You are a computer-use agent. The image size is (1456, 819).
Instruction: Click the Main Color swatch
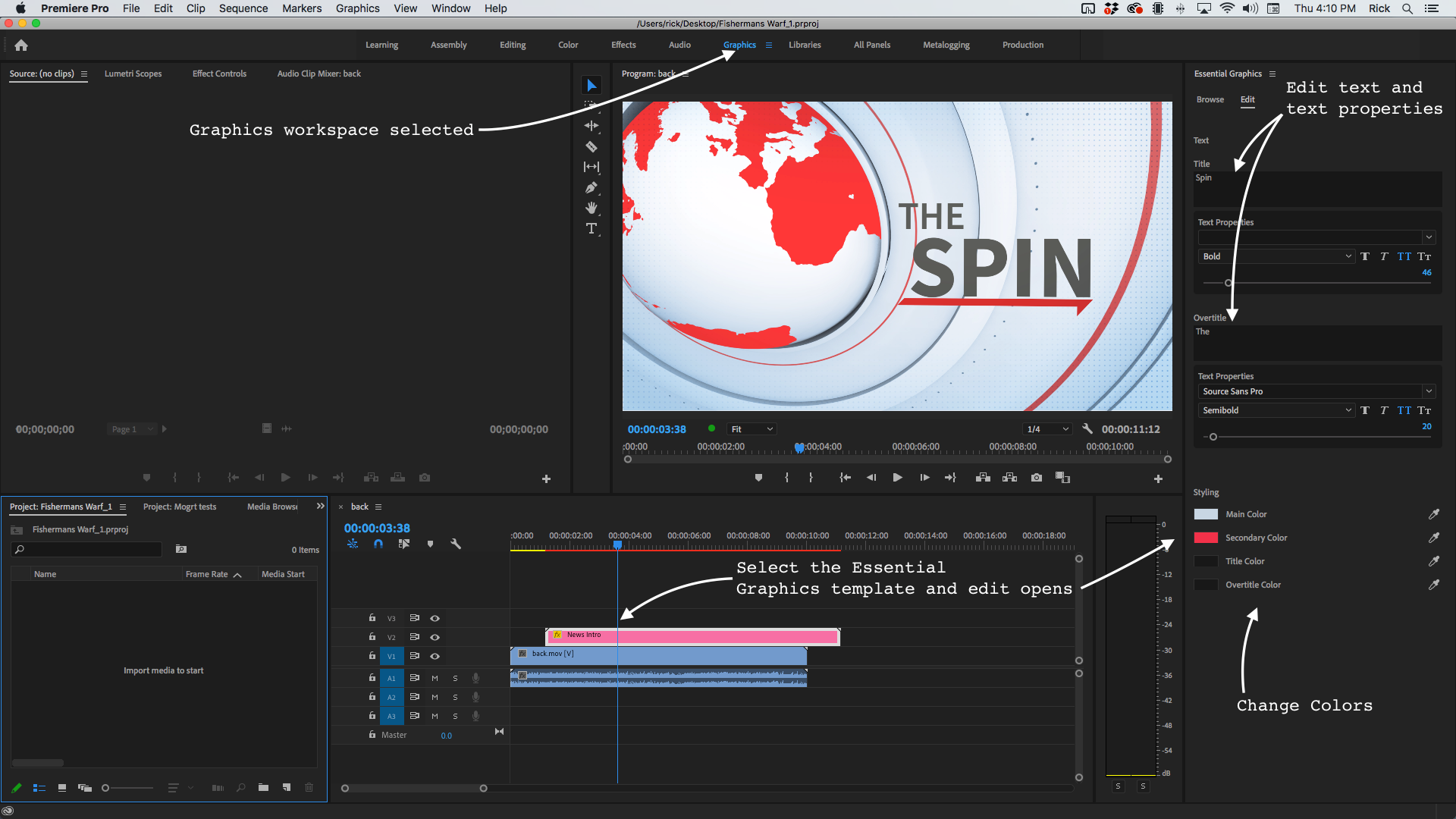(x=1204, y=514)
